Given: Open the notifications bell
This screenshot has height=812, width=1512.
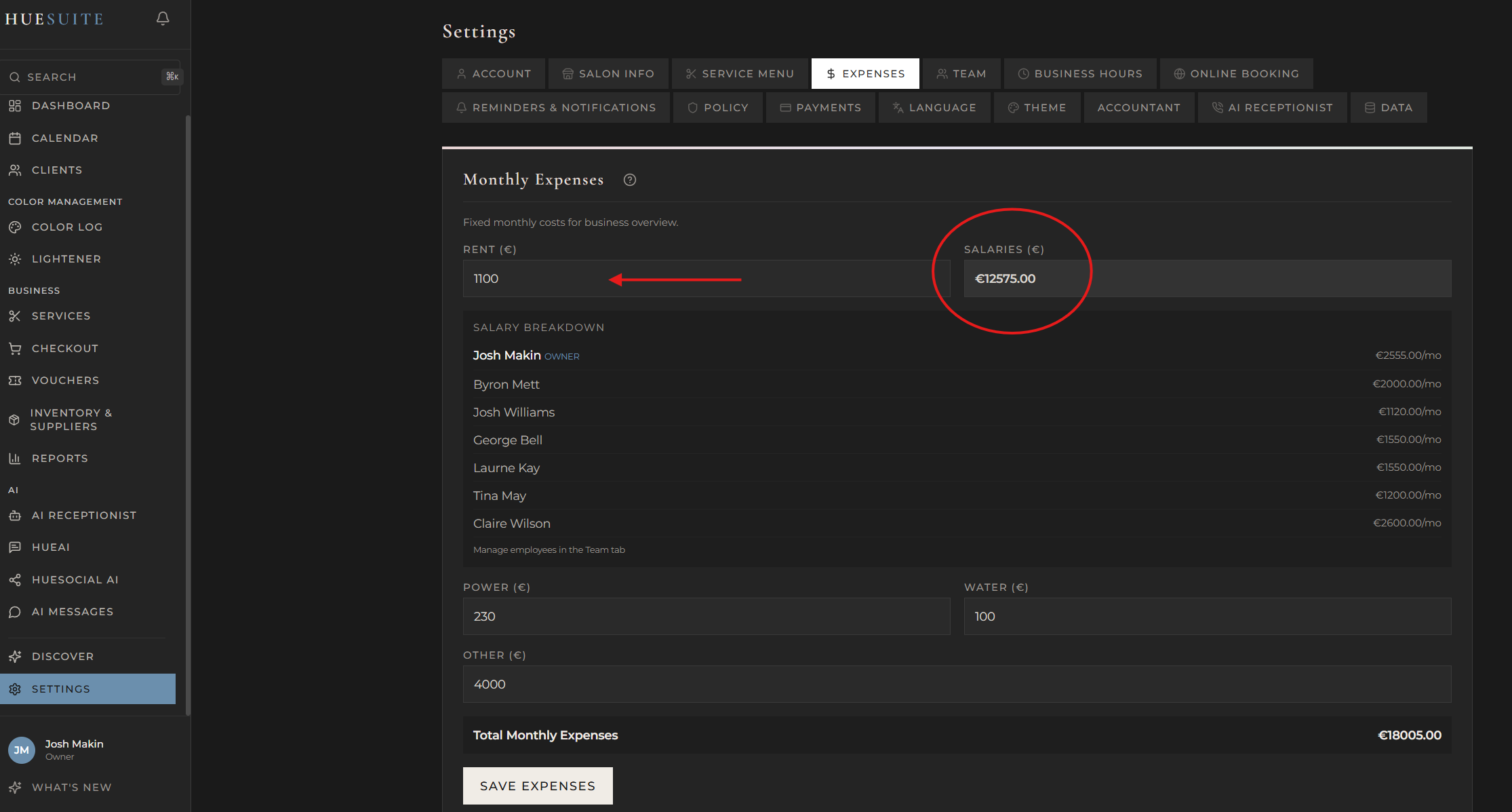Looking at the screenshot, I should [x=162, y=18].
